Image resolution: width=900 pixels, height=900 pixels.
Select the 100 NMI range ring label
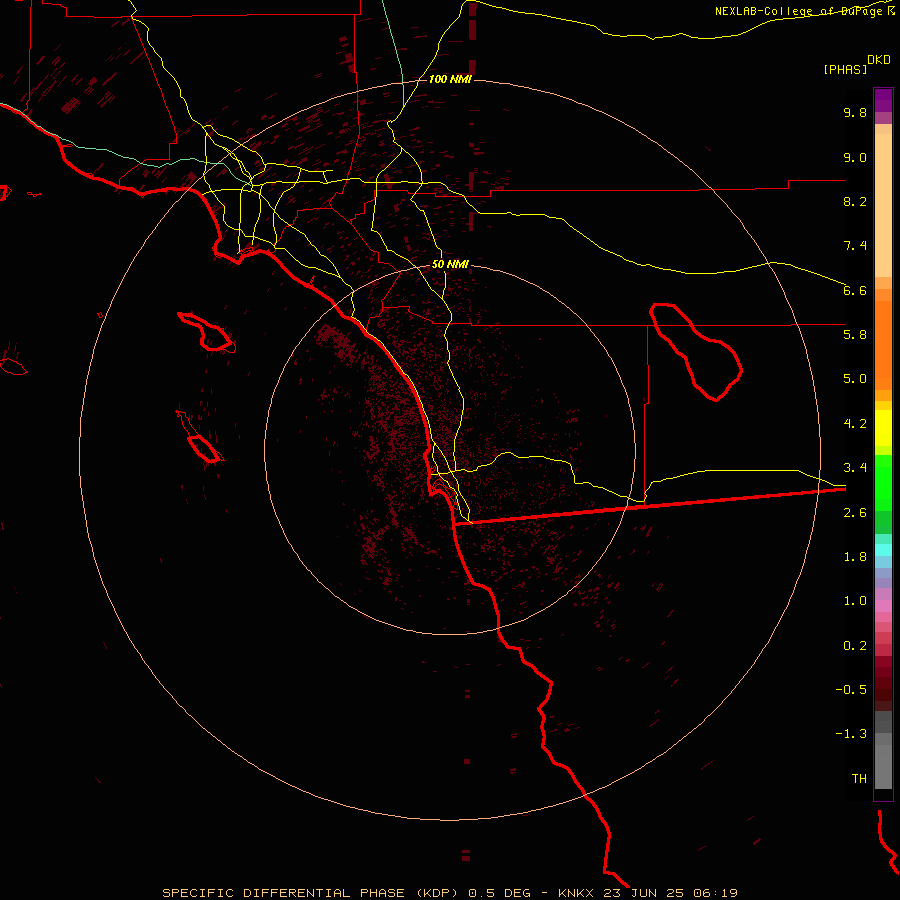click(450, 79)
